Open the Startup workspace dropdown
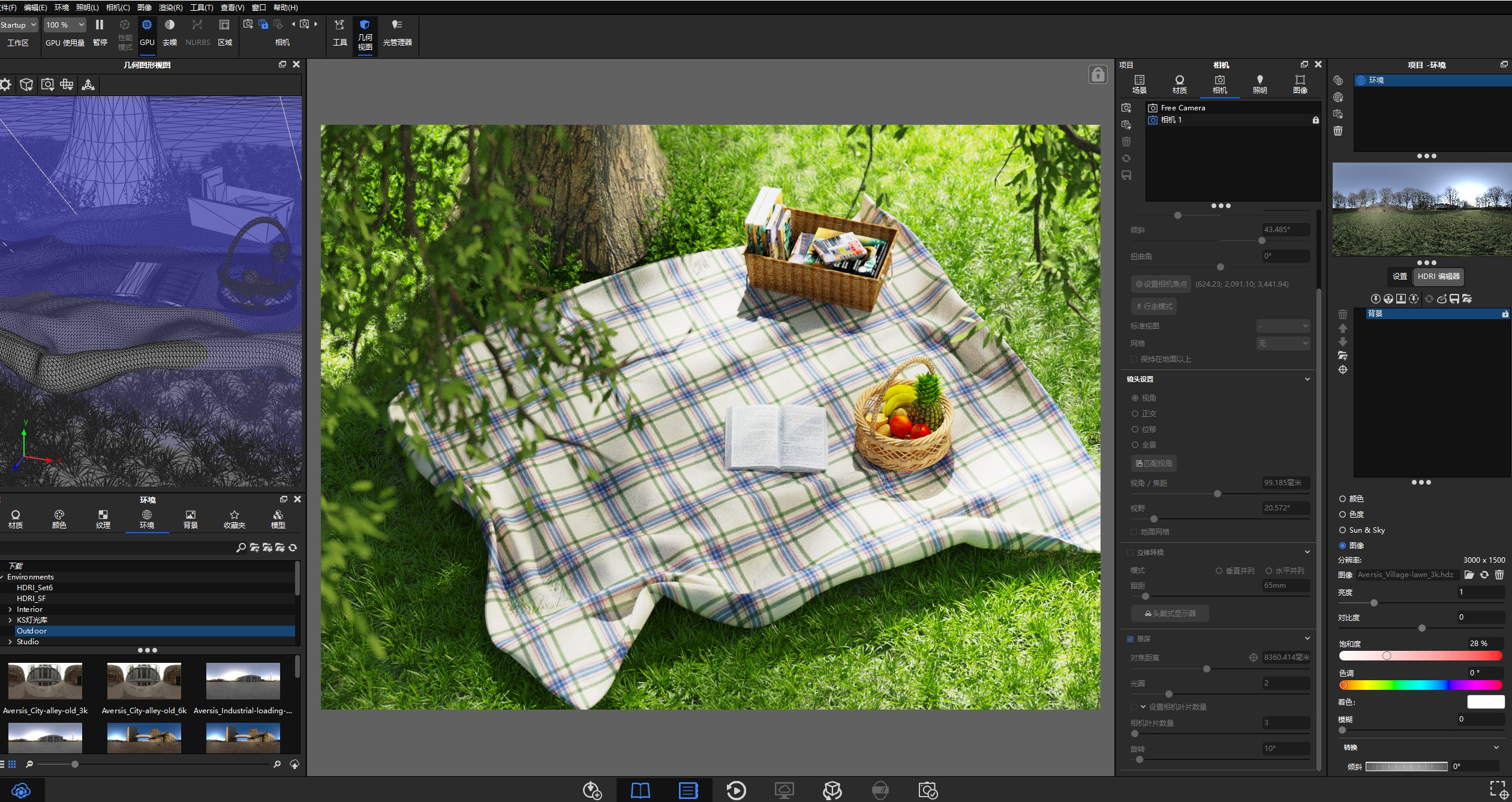Screen dimensions: 1512x802 click(19, 25)
